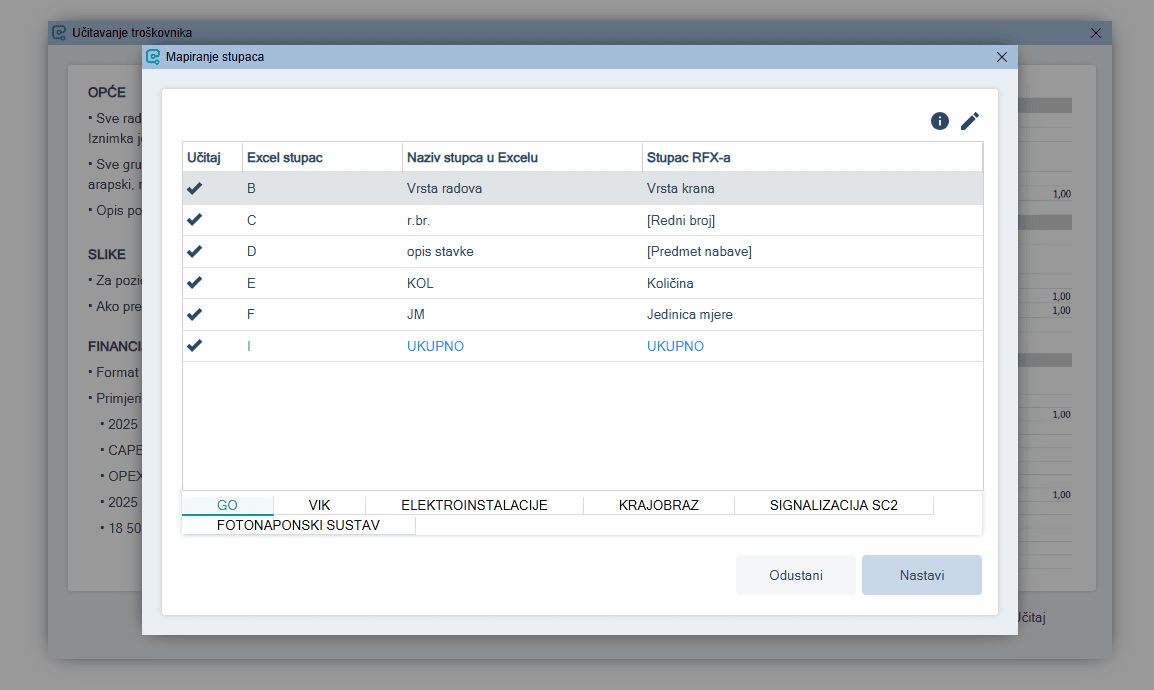Select the 'opis stavke' row cell
The height and width of the screenshot is (690, 1154).
click(440, 252)
